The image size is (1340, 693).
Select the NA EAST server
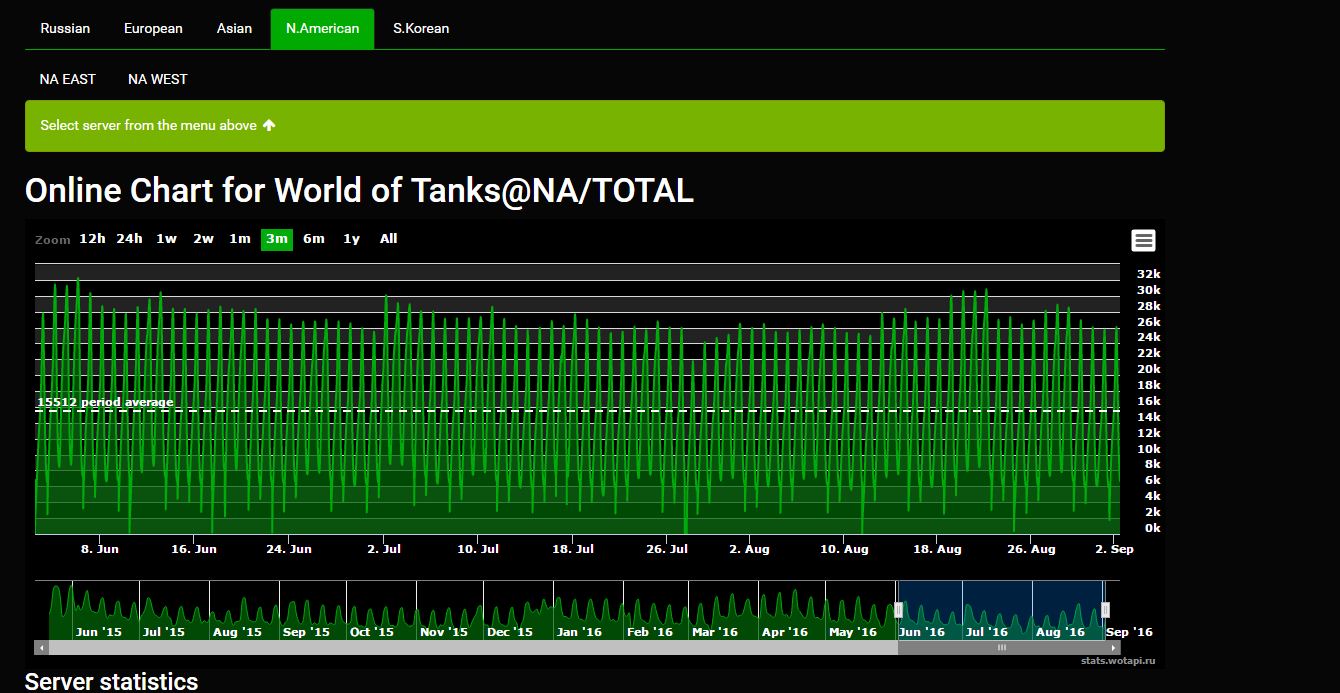pyautogui.click(x=68, y=79)
